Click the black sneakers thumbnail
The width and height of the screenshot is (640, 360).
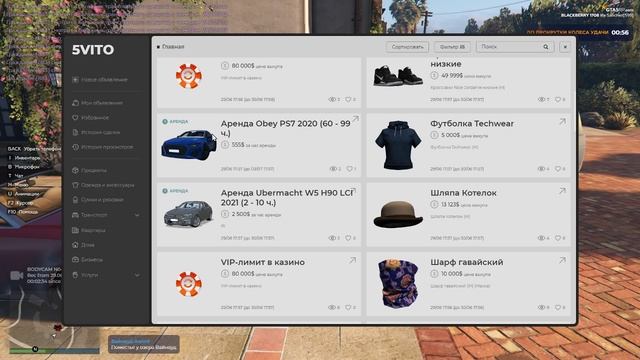point(398,76)
